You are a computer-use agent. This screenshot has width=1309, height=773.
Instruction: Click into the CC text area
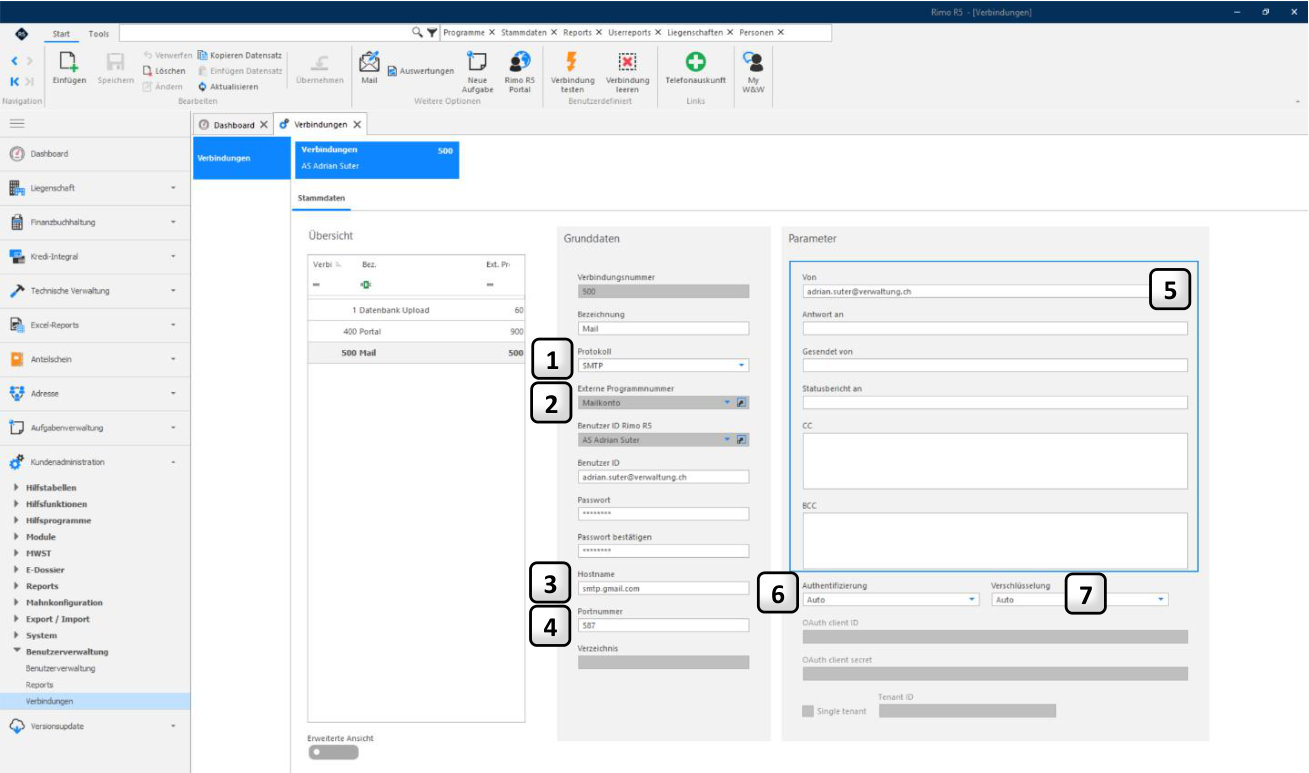(x=995, y=460)
